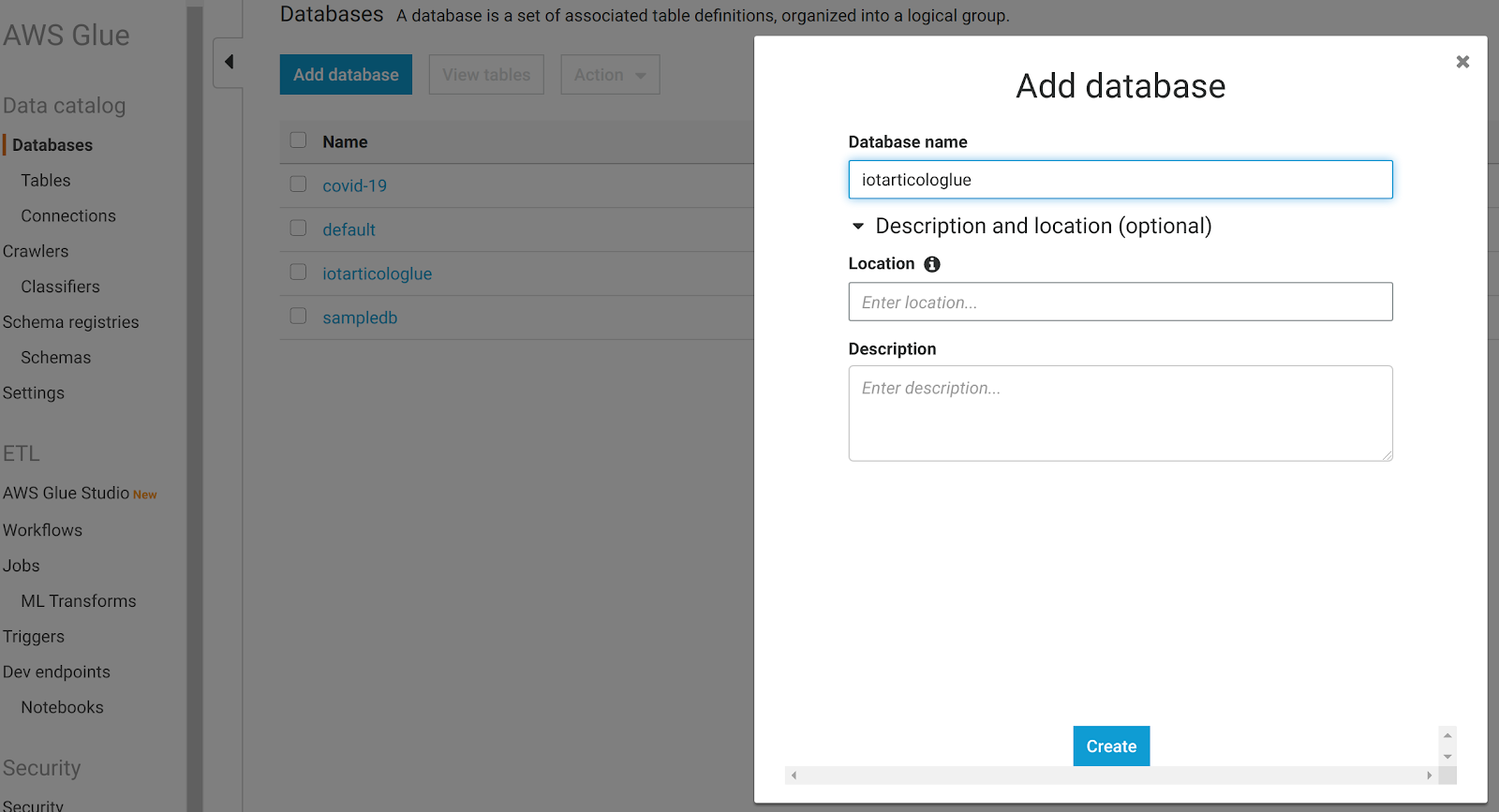Open Schemas in the sidebar
Image resolution: width=1499 pixels, height=812 pixels.
(56, 359)
